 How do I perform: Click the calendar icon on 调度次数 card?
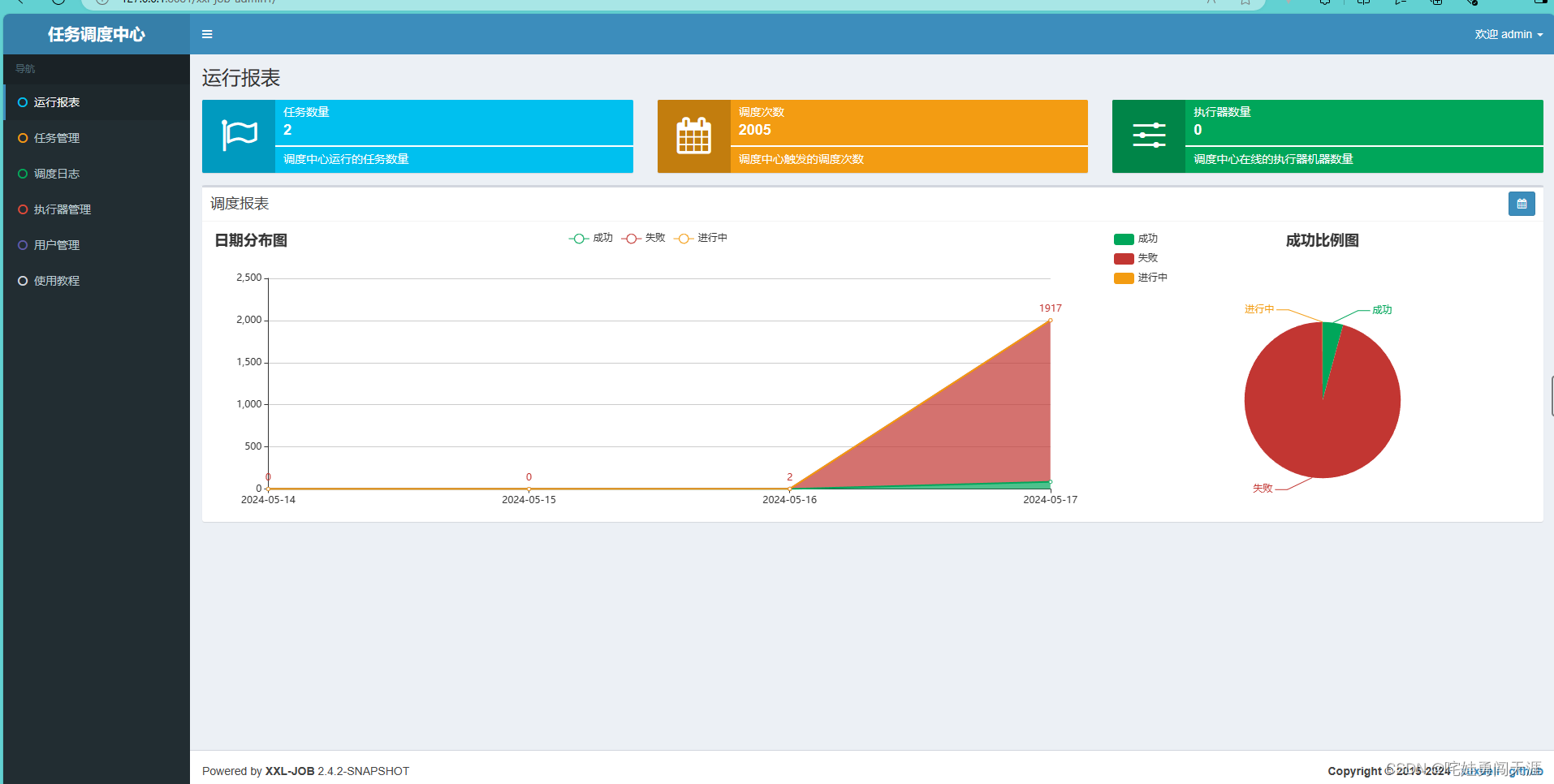pyautogui.click(x=693, y=136)
